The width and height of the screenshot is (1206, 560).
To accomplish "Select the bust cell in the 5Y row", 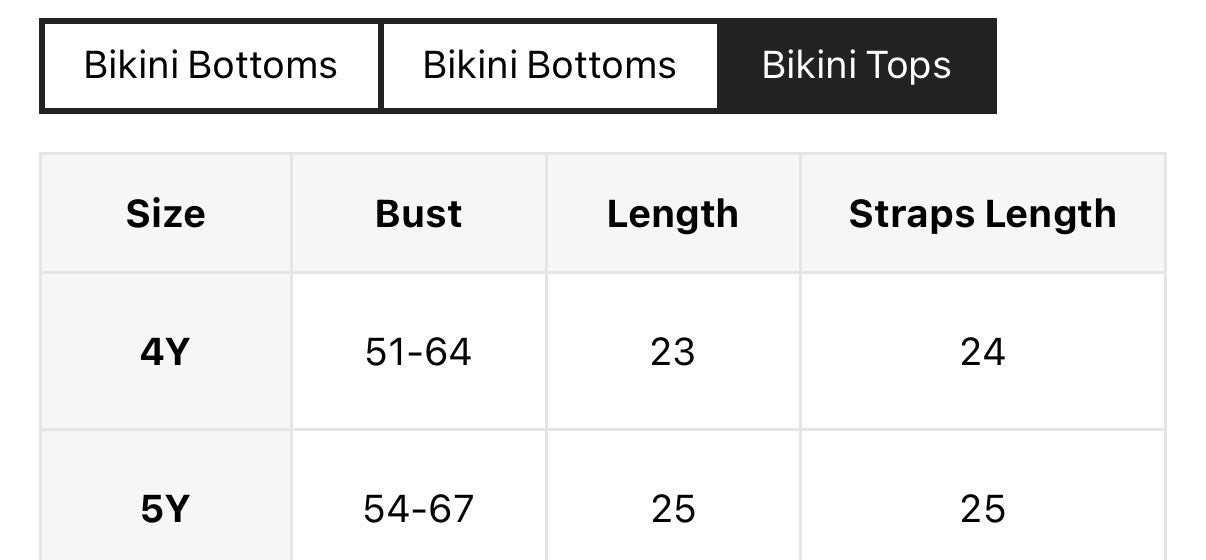I will pos(419,509).
